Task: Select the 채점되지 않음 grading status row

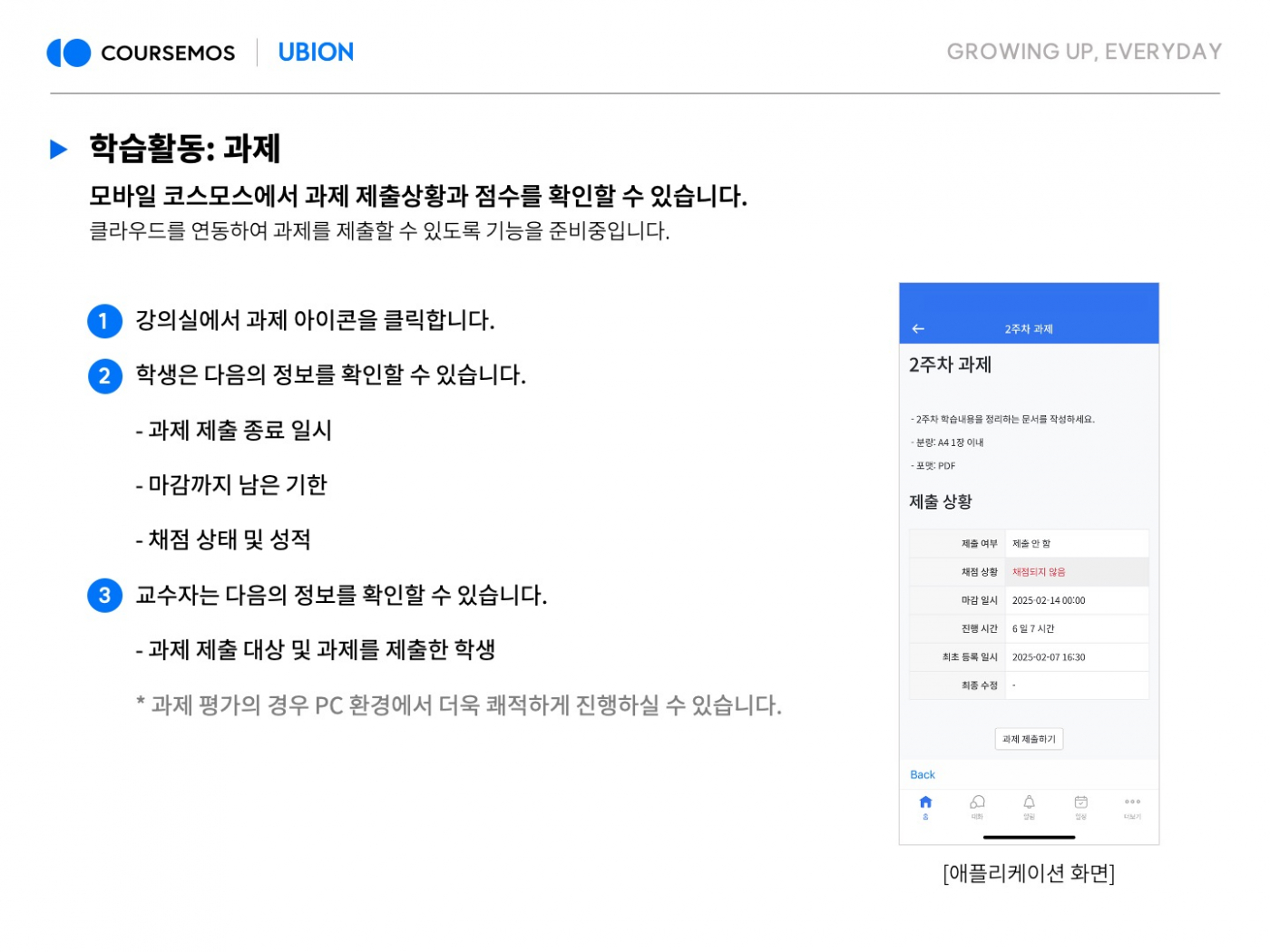Action: (1029, 572)
